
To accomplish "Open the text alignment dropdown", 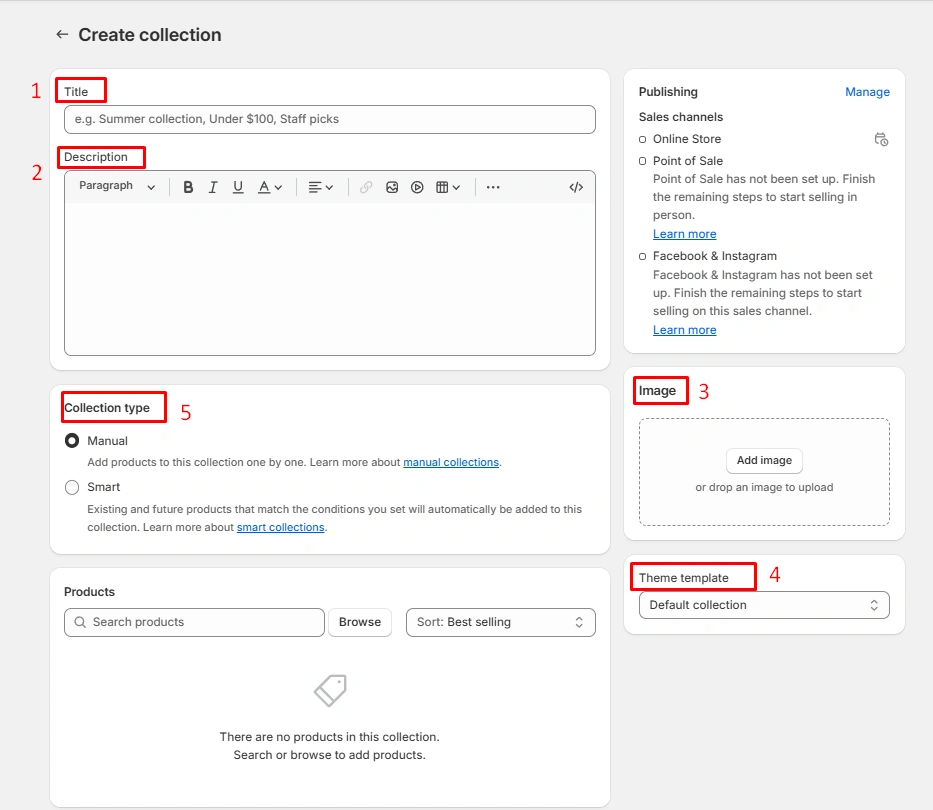I will [320, 186].
